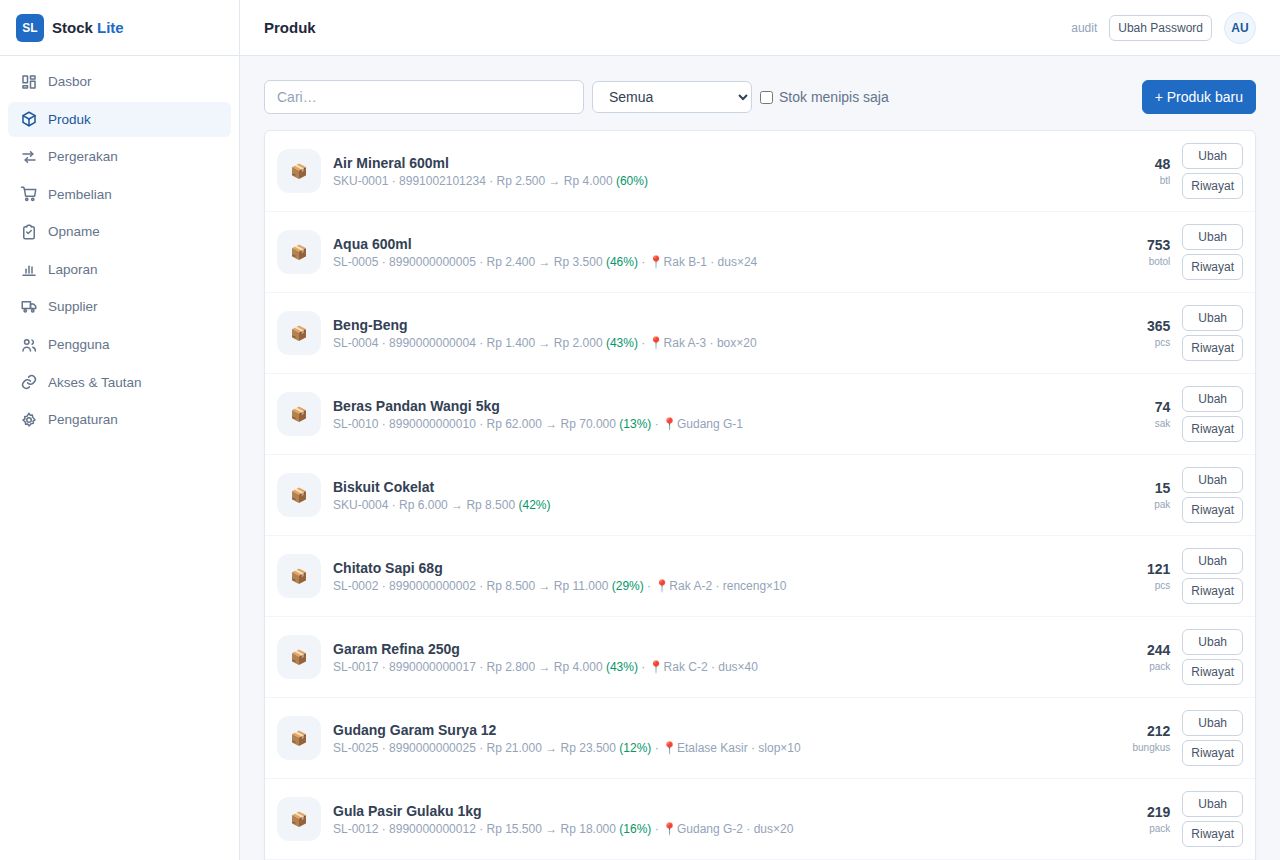This screenshot has width=1280, height=860.
Task: Open Riwayat for Beng-Beng
Action: [x=1212, y=348]
